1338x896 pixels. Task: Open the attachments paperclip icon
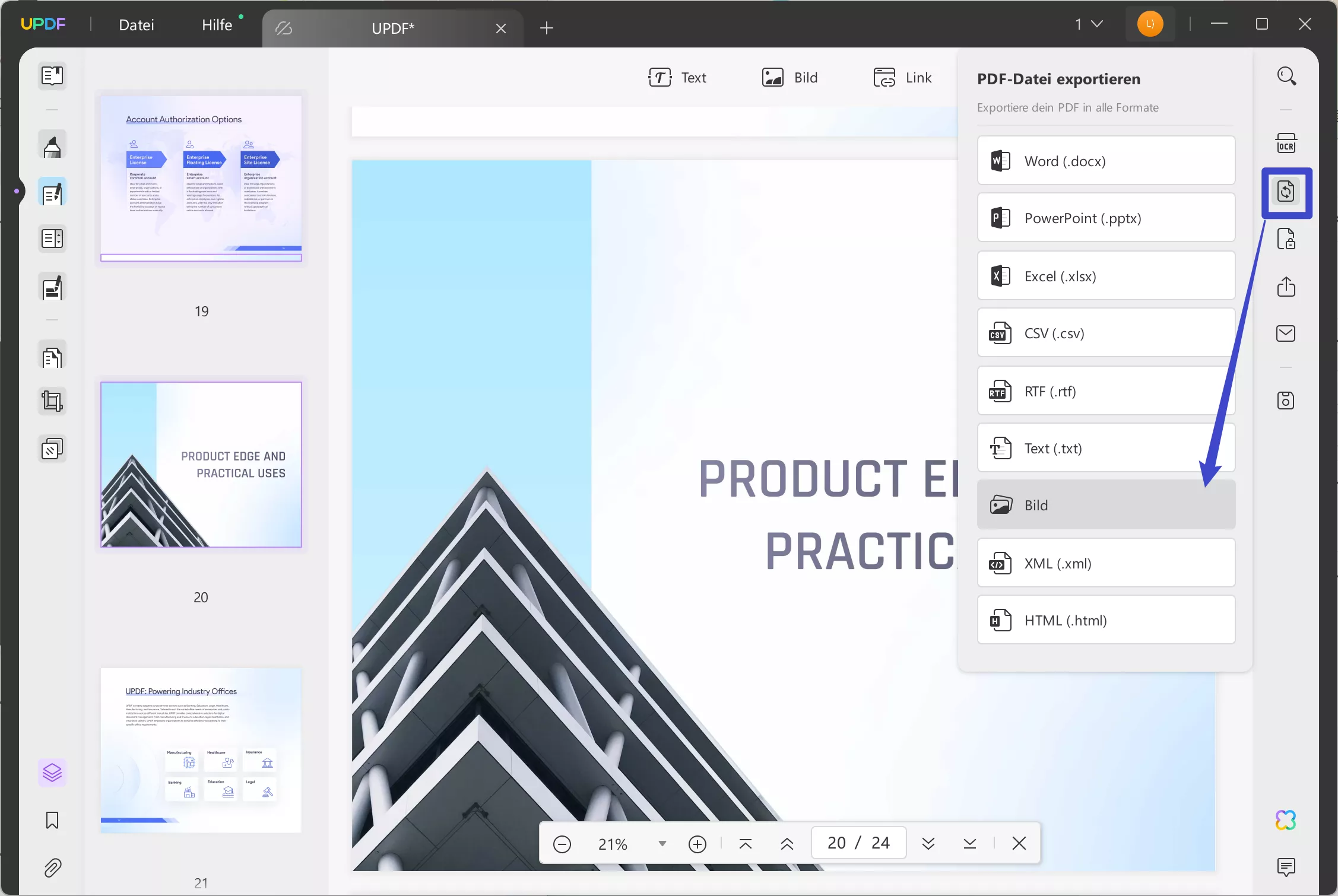(52, 868)
